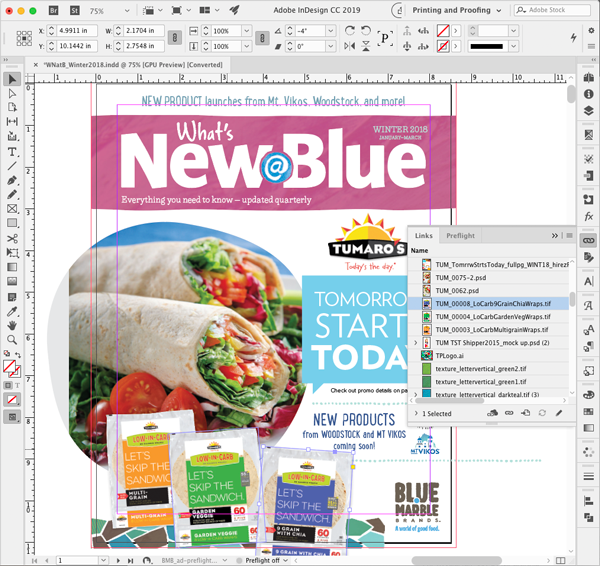Switch to the Preflight tab
This screenshot has height=566, width=600.
tap(460, 236)
